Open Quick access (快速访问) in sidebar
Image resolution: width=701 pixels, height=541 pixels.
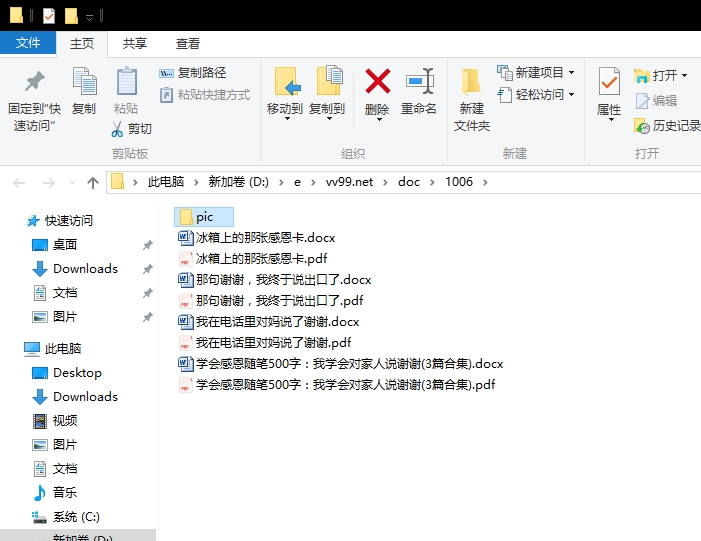pos(60,221)
